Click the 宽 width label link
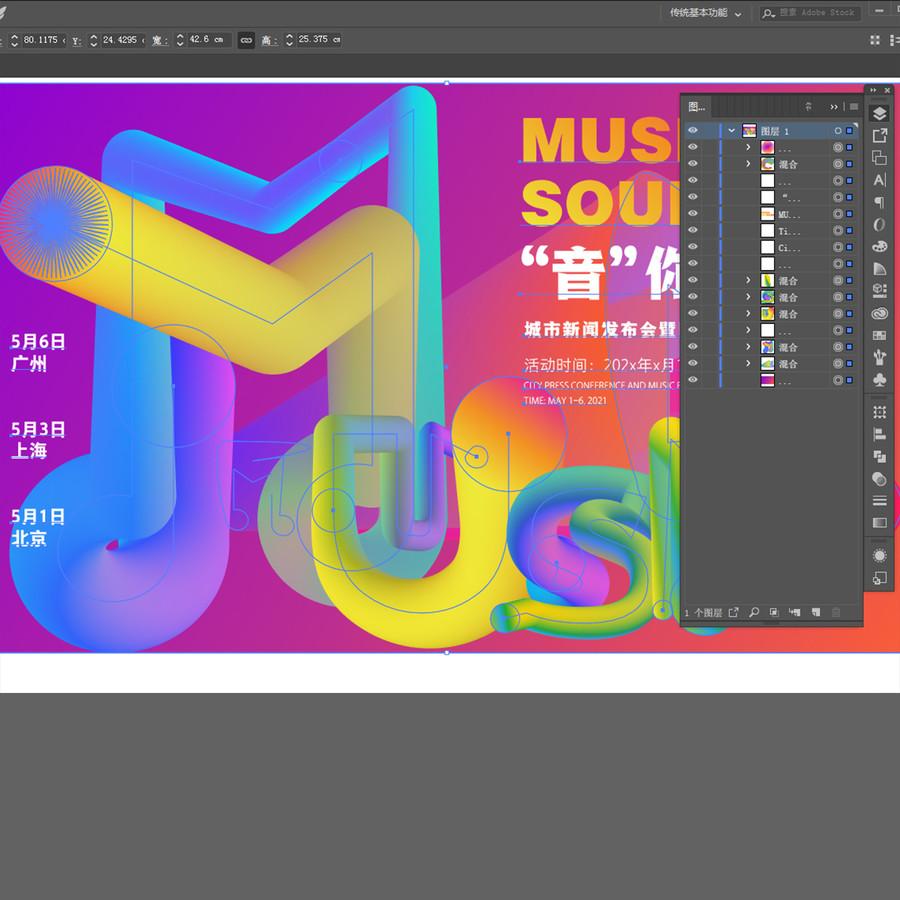 click(x=160, y=40)
